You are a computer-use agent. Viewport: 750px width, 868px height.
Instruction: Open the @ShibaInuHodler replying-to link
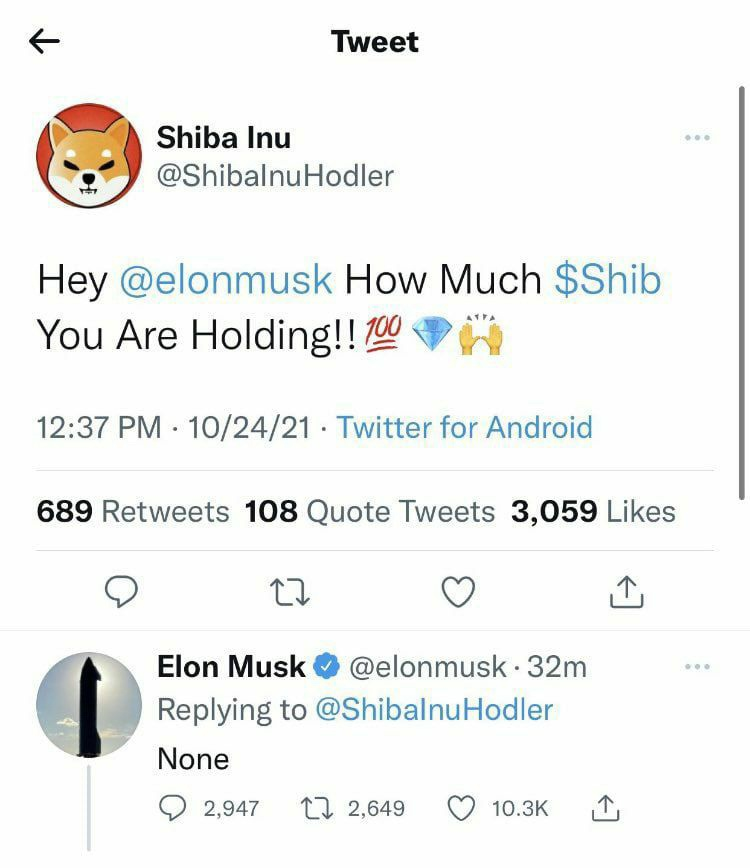(434, 710)
